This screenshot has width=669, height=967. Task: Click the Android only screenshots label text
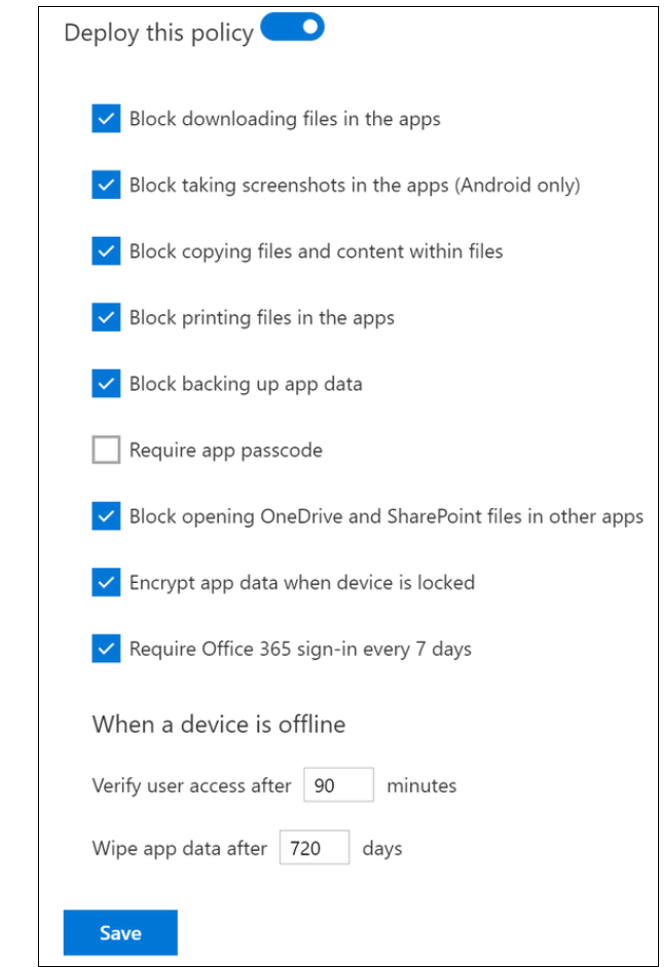pyautogui.click(x=355, y=186)
